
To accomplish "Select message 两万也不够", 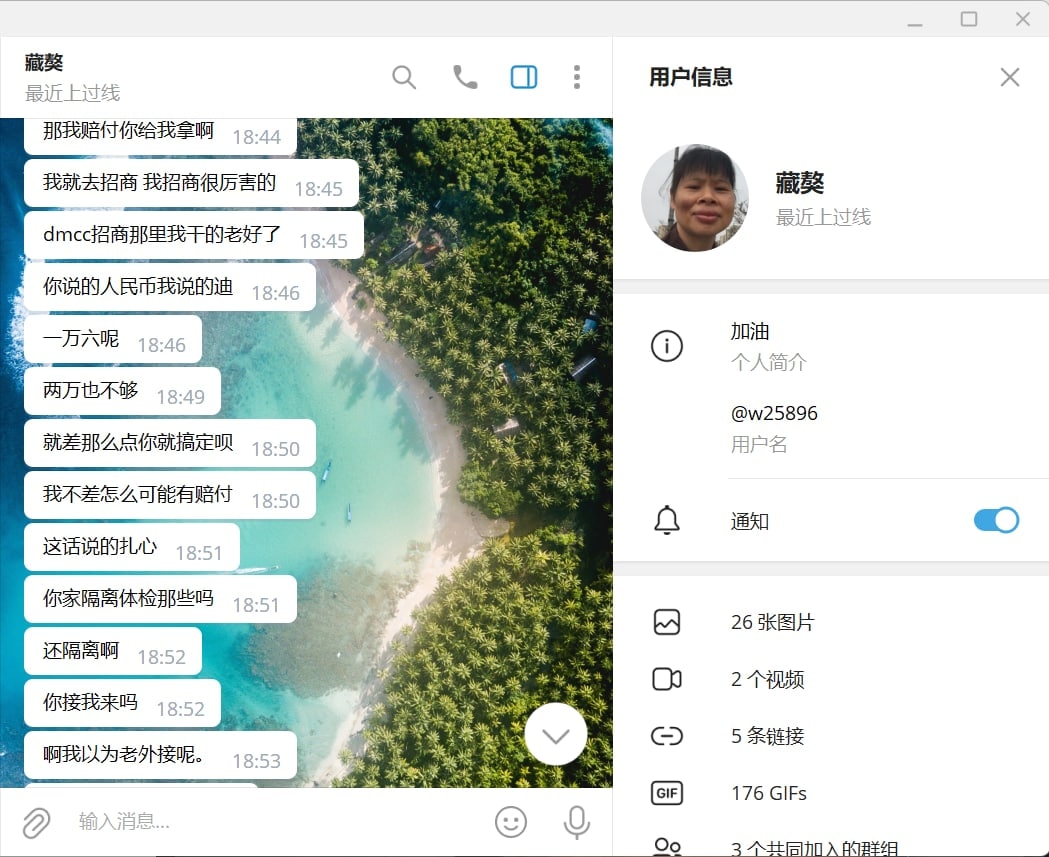I will pyautogui.click(x=122, y=391).
